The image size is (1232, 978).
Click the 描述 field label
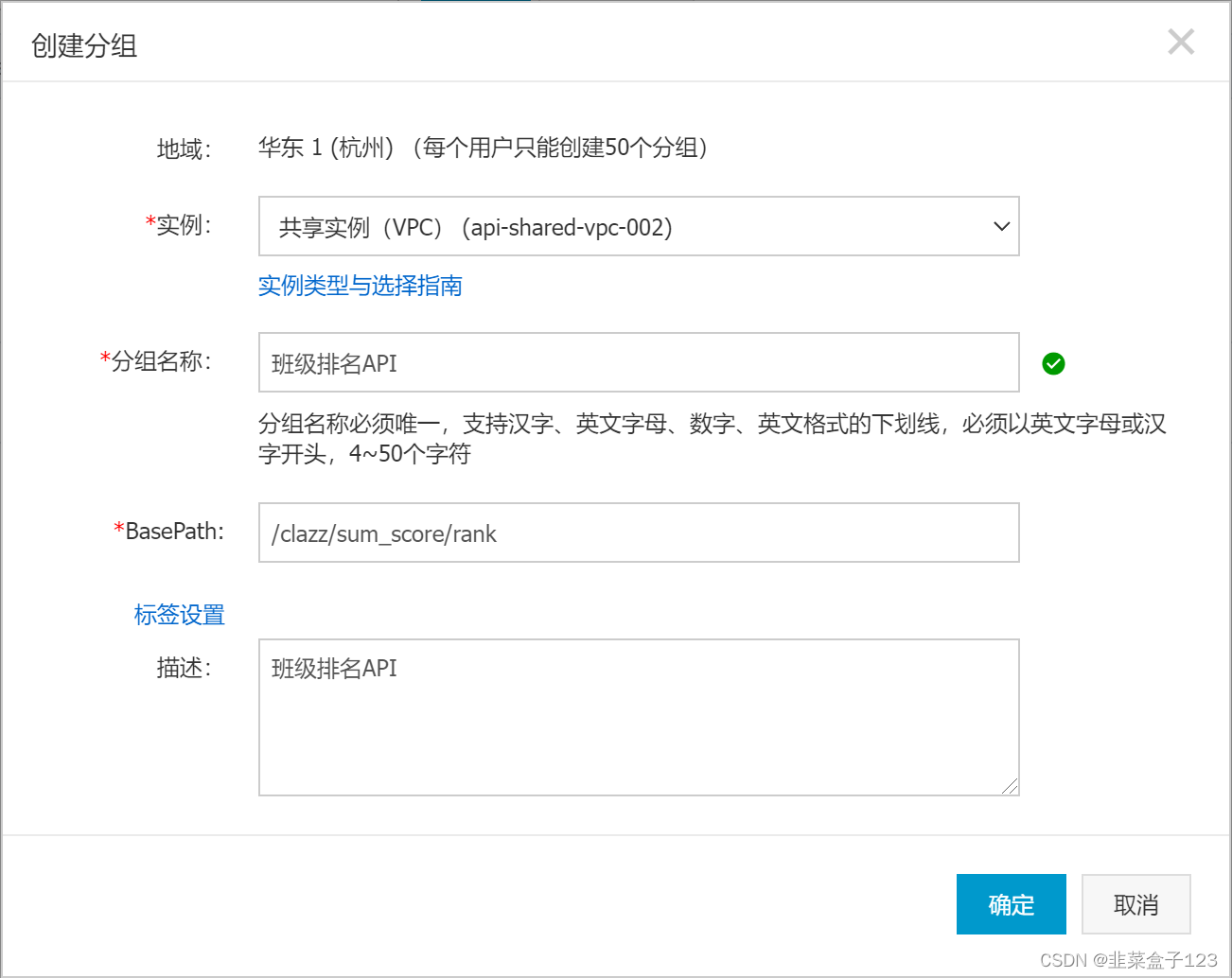coord(185,668)
